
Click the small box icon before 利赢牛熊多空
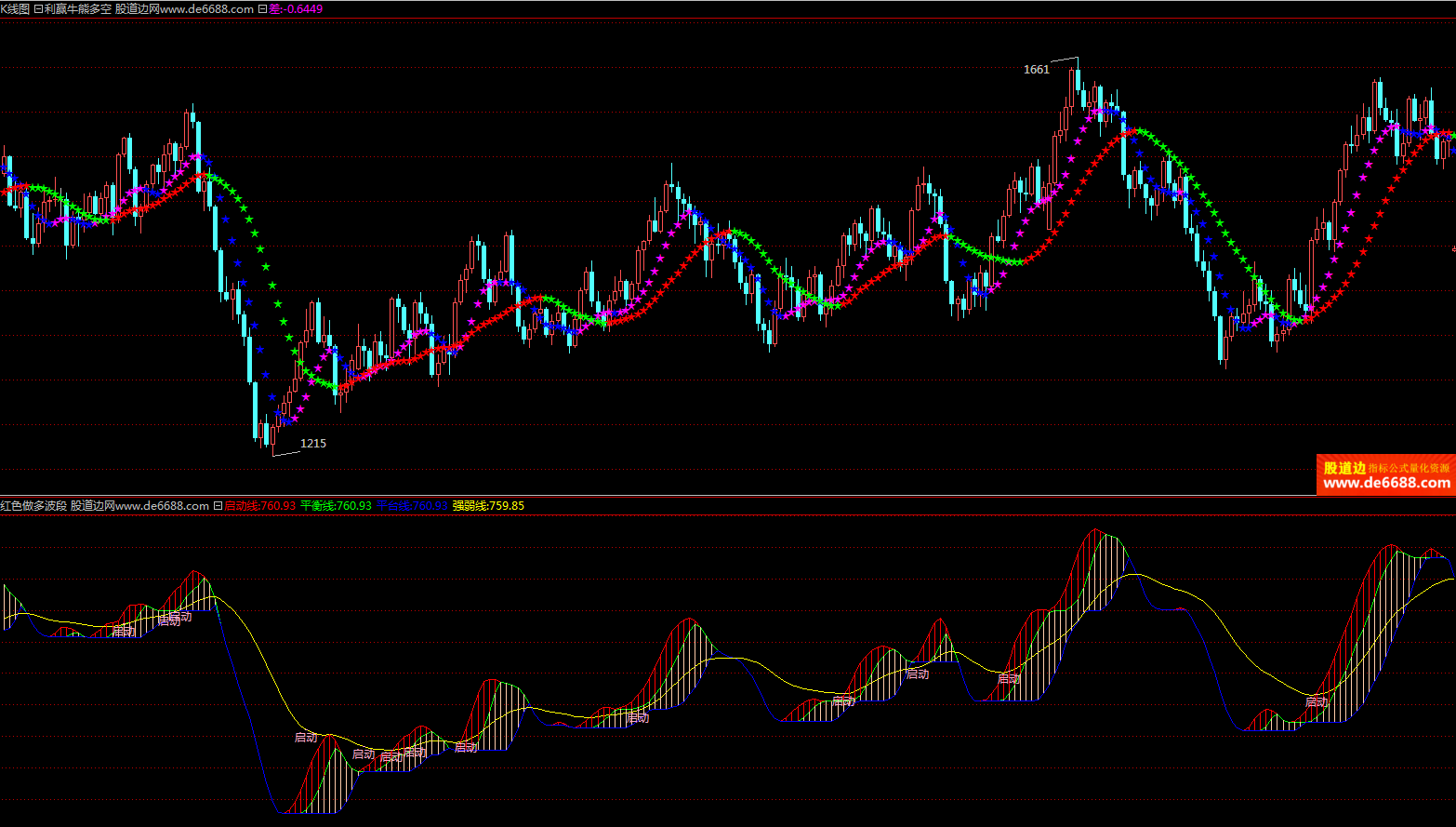point(37,9)
